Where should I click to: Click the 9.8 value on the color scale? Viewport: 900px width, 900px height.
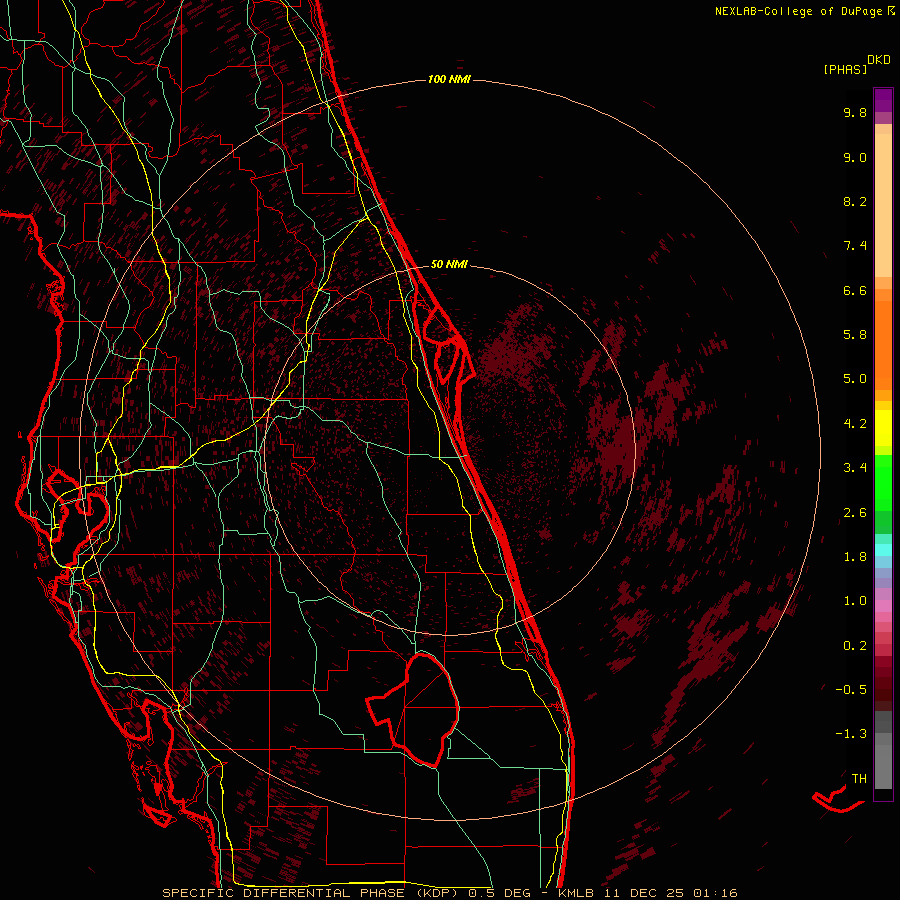(x=855, y=112)
